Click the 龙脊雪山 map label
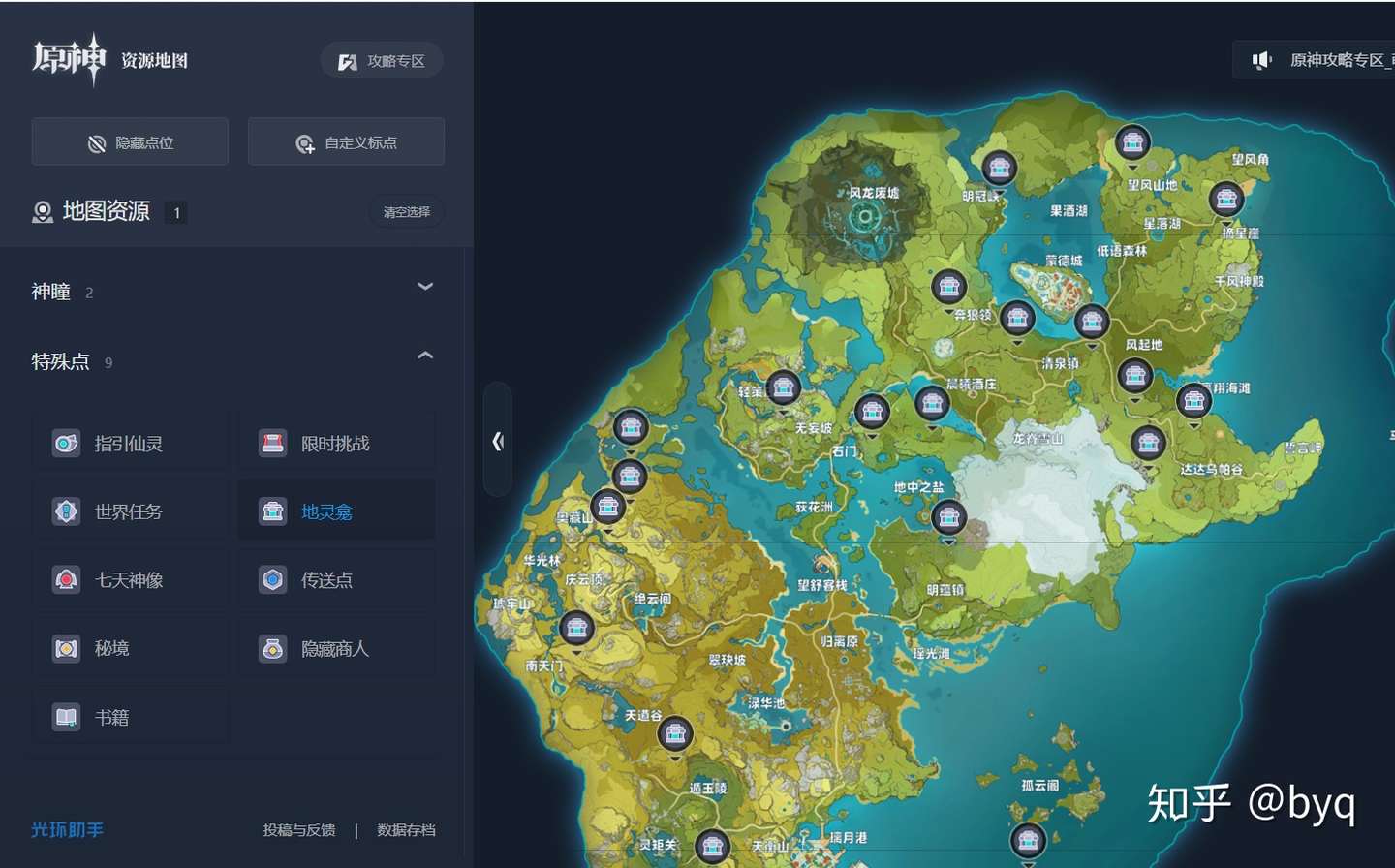This screenshot has width=1395, height=868. coord(1038,439)
